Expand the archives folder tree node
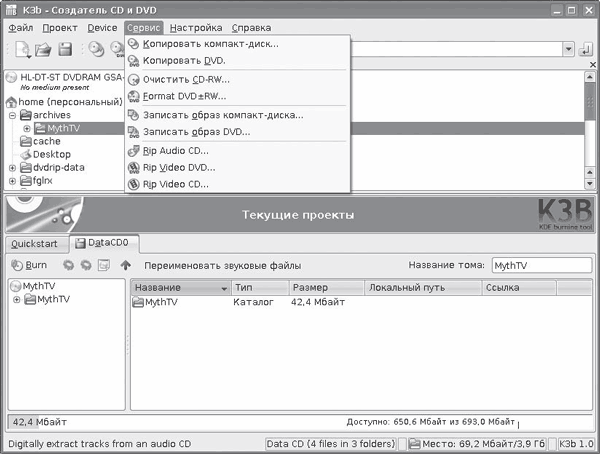 tap(12, 115)
